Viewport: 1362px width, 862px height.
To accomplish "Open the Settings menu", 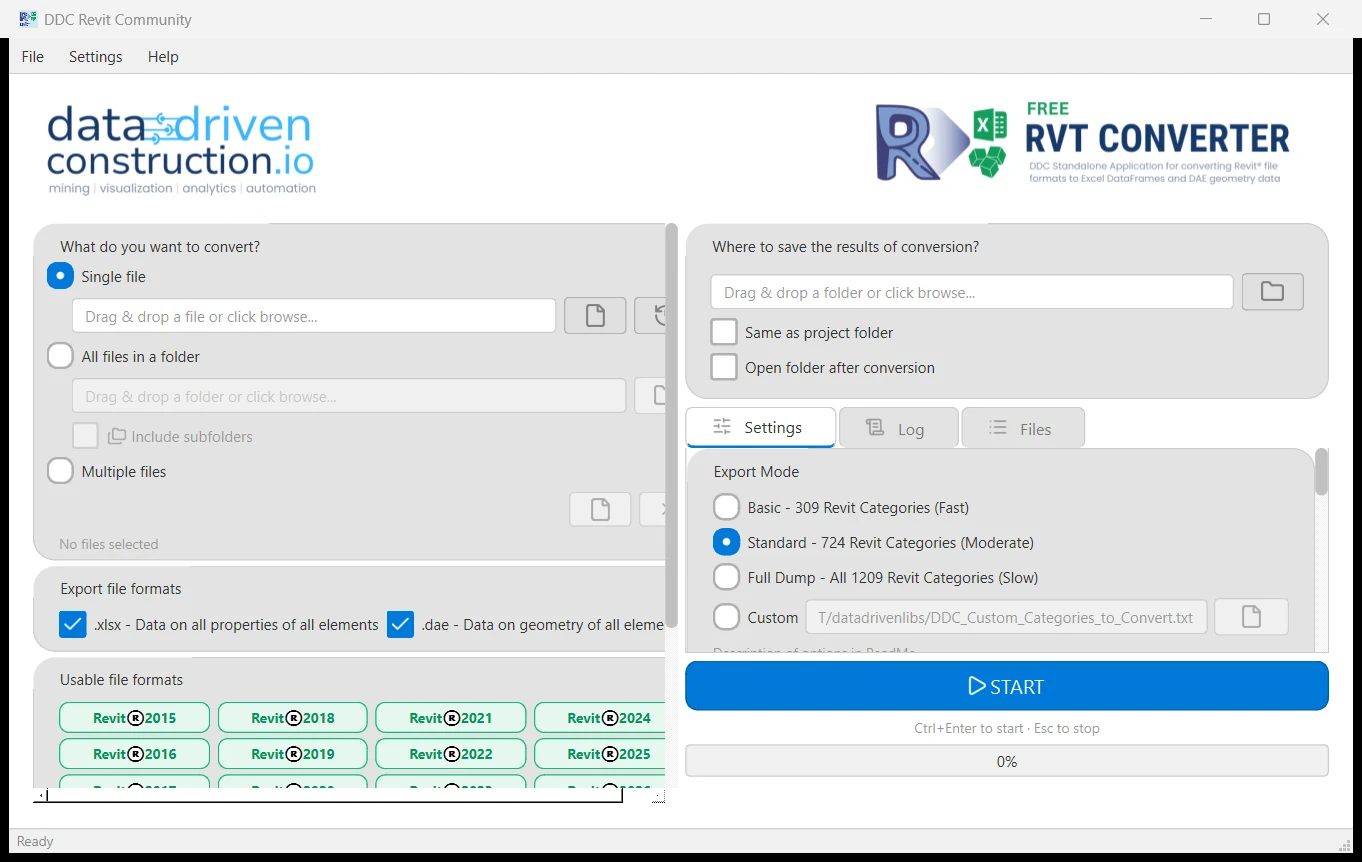I will (96, 57).
